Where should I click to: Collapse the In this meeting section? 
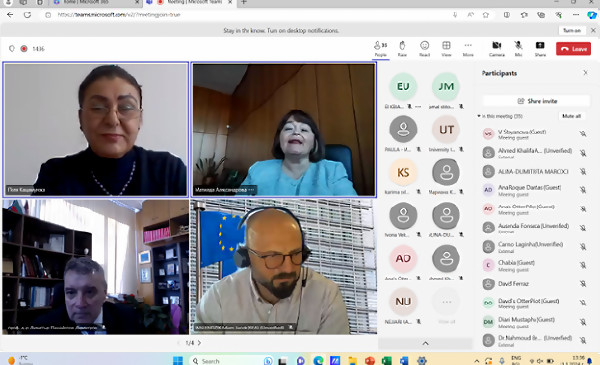pos(479,116)
